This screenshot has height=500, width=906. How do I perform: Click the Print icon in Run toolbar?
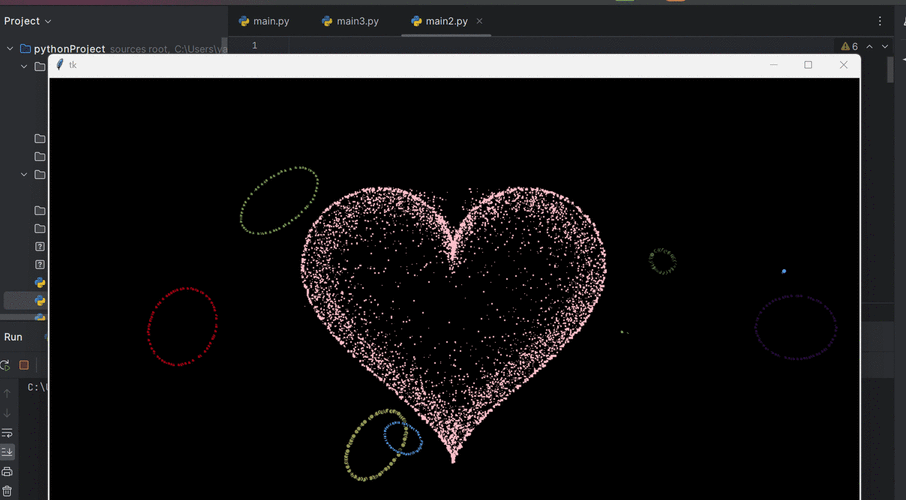(x=7, y=471)
